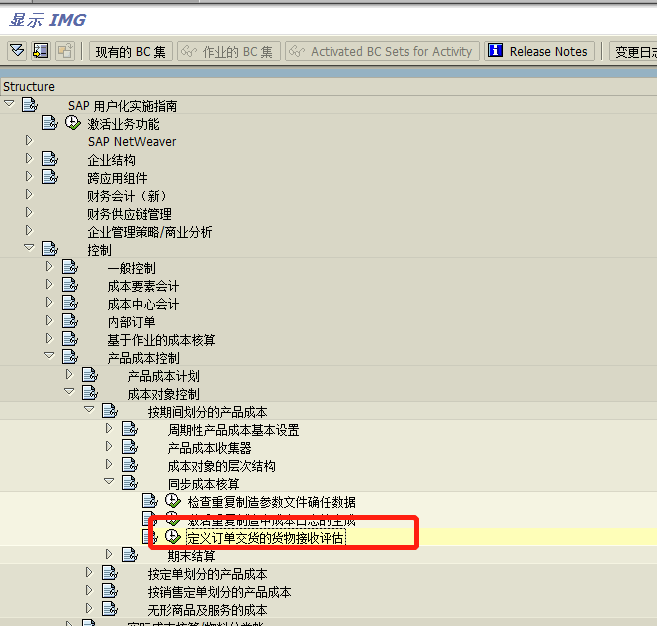Viewport: 657px width, 626px height.
Task: Select the 检查重复制造参数文件确任数据 entry
Action: [272, 502]
